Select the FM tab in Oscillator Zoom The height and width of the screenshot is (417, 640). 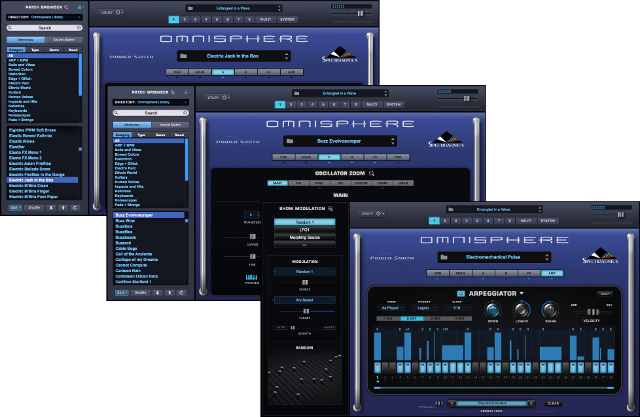click(x=298, y=183)
